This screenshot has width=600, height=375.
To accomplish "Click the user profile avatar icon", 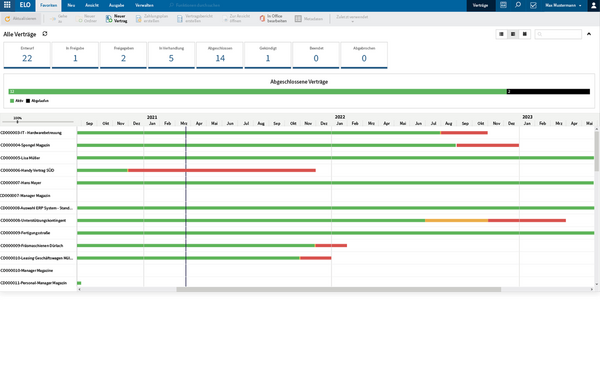I will [x=593, y=5].
